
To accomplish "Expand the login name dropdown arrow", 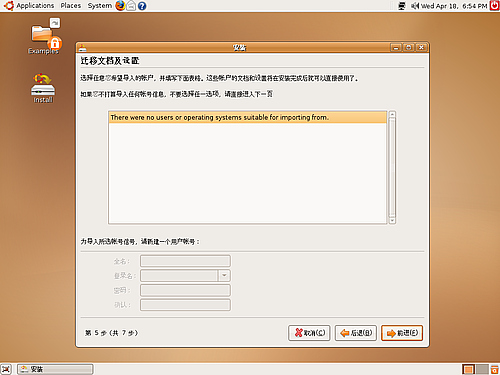I will 224,276.
